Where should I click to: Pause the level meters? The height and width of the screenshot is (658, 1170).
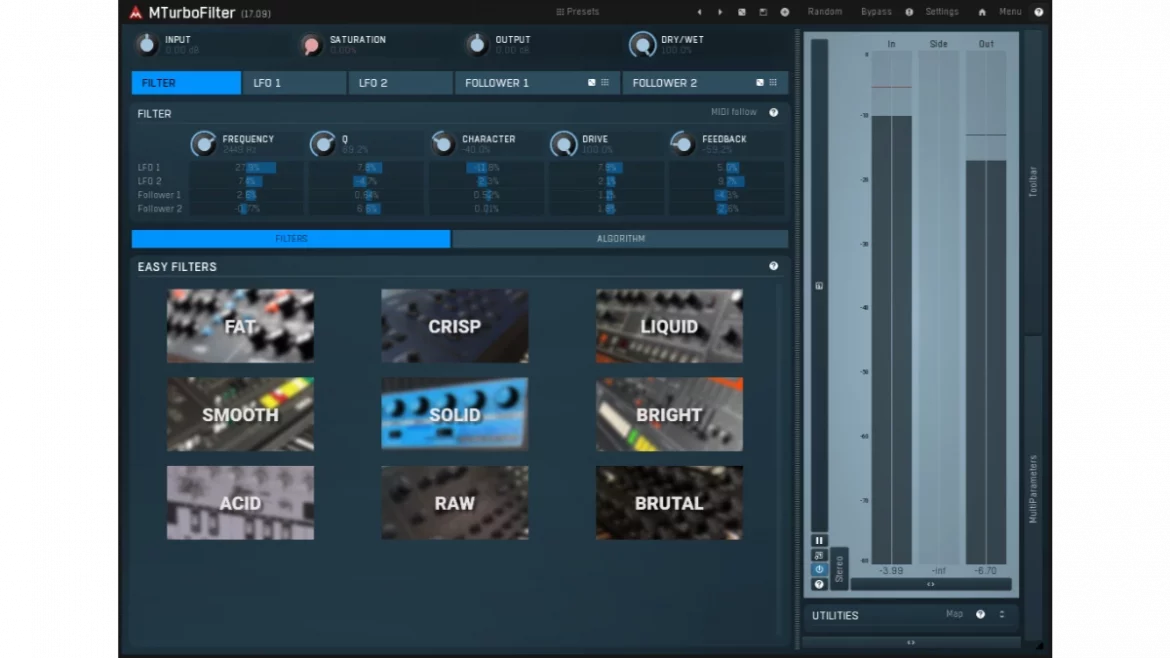[819, 541]
